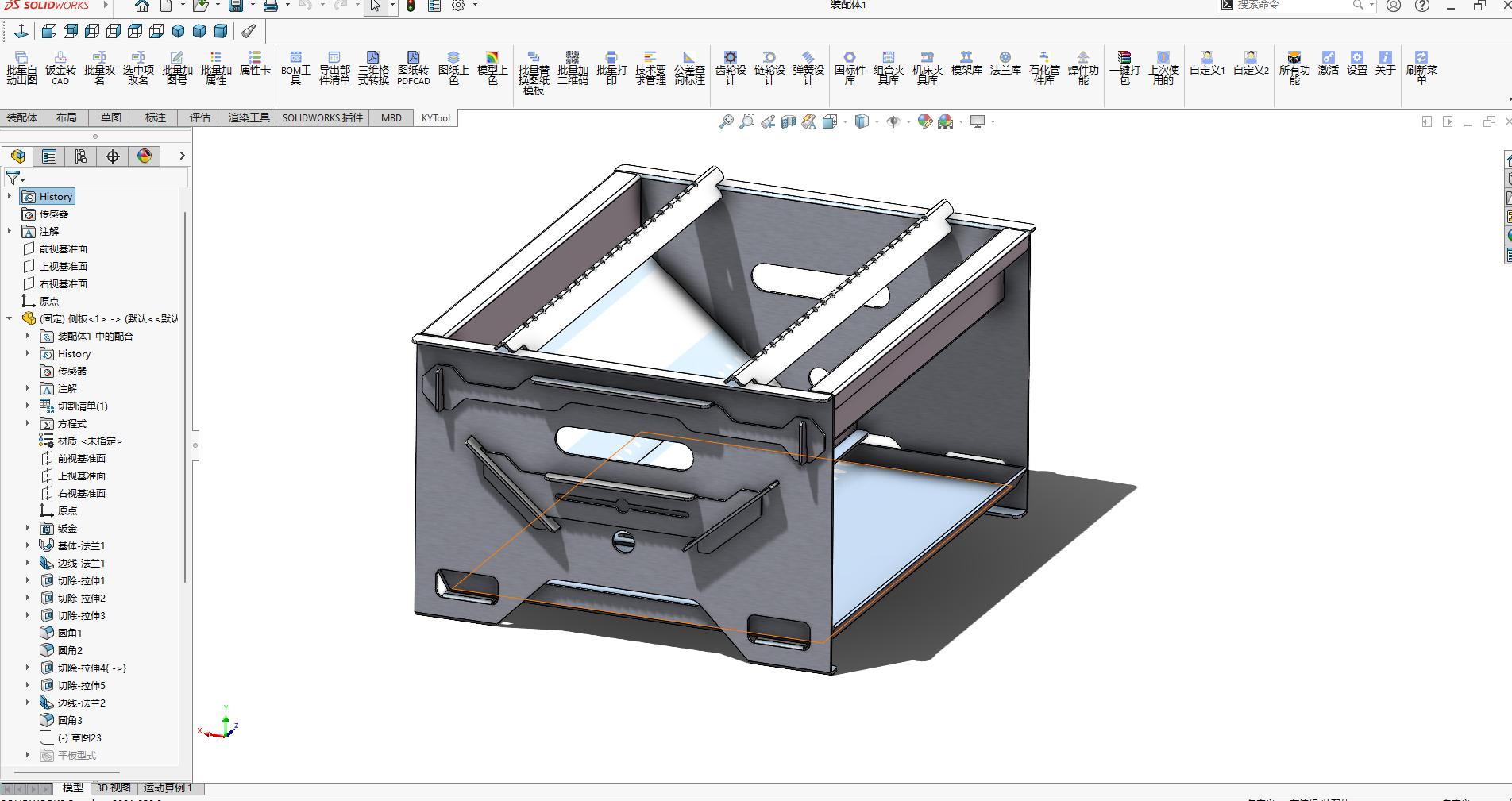Open the 齿轮设计 tool

tap(731, 68)
